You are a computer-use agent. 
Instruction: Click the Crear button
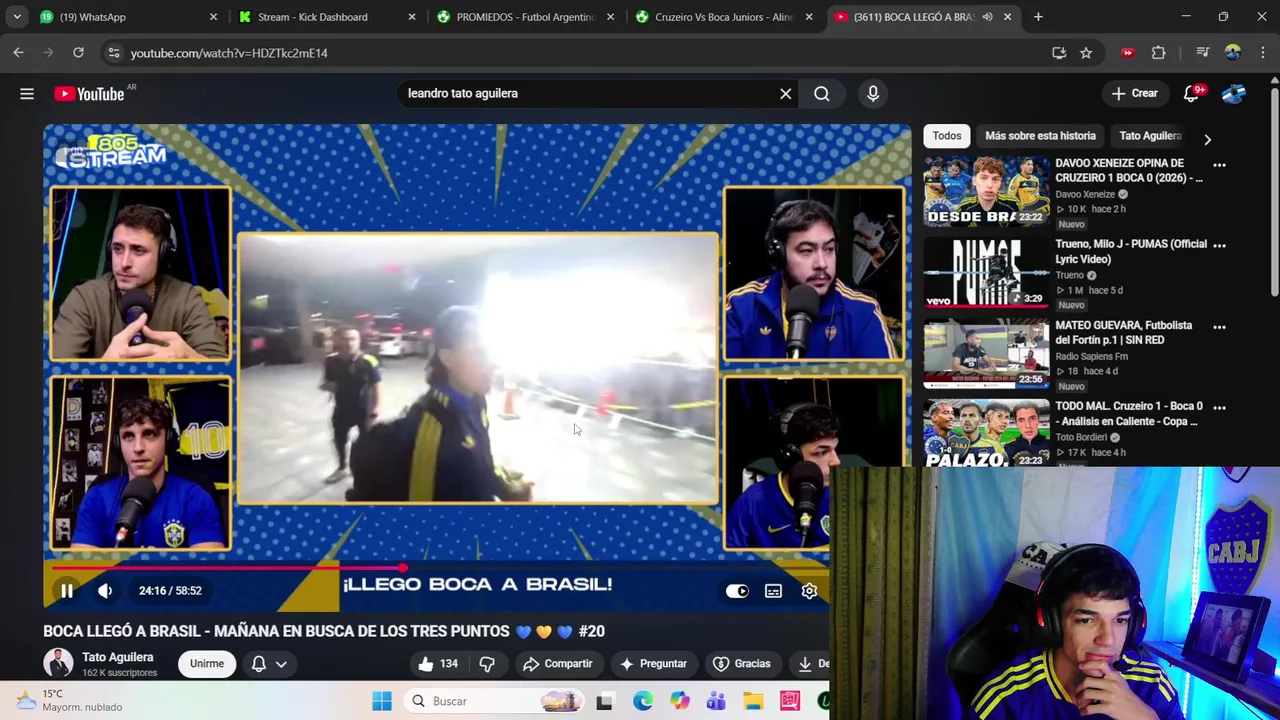click(x=1134, y=93)
